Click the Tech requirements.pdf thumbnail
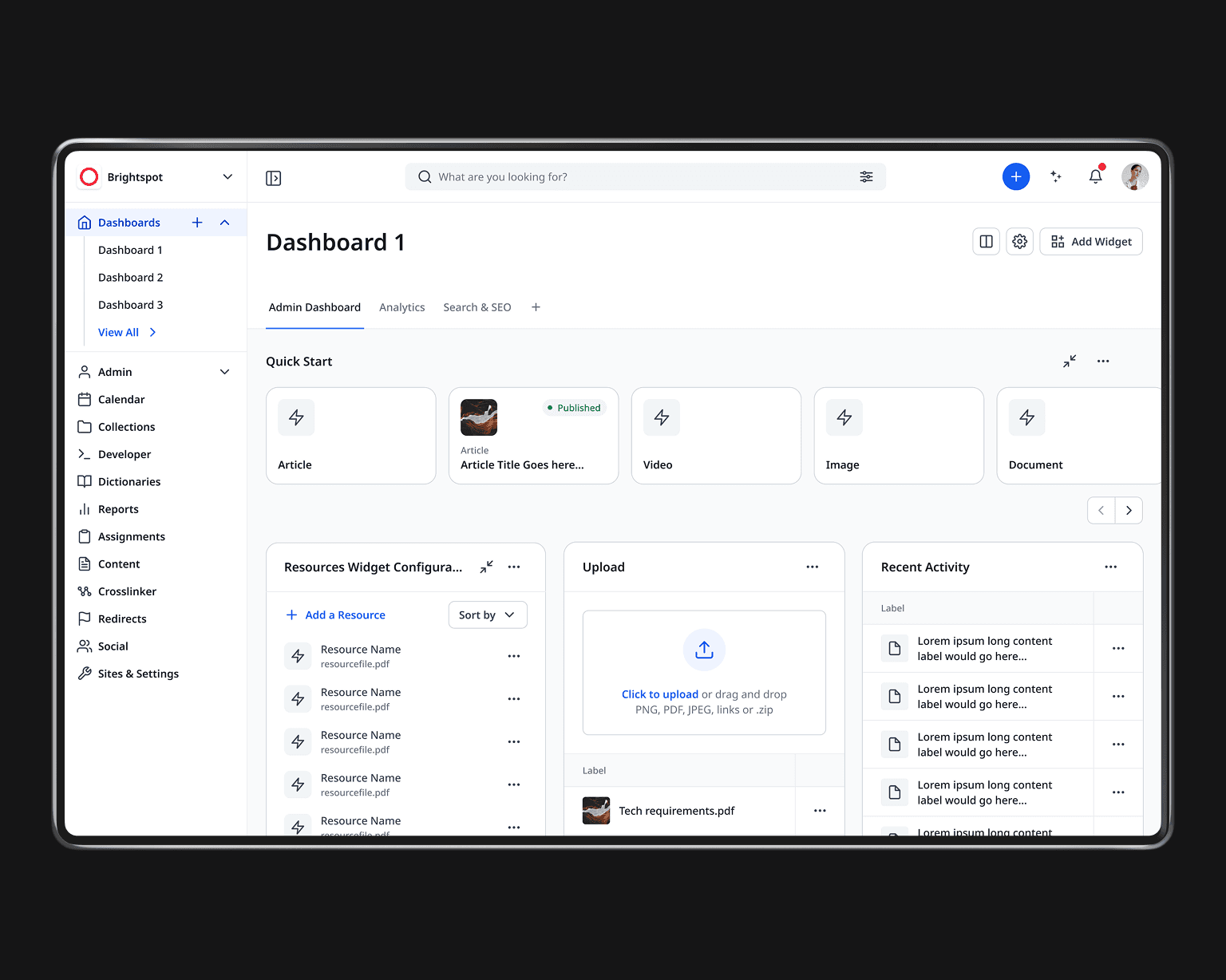Screen dimensions: 1226x980 pos(595,810)
